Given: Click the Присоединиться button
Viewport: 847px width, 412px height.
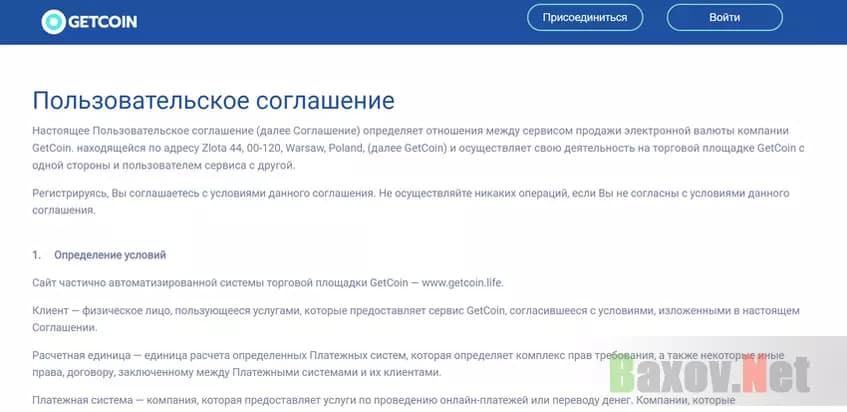Looking at the screenshot, I should pyautogui.click(x=585, y=17).
